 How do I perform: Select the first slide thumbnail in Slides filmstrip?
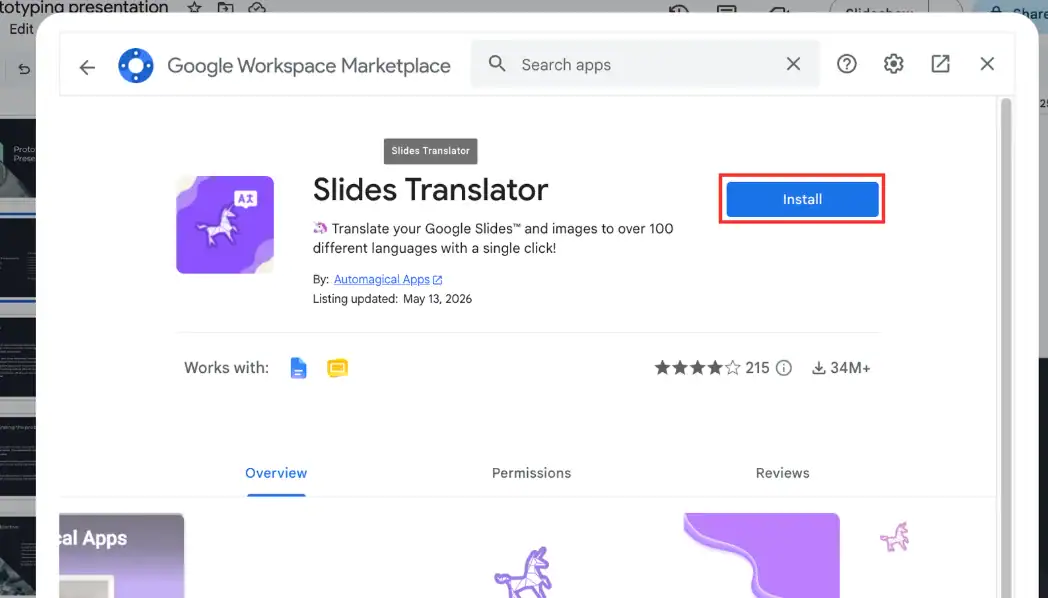tap(17, 158)
